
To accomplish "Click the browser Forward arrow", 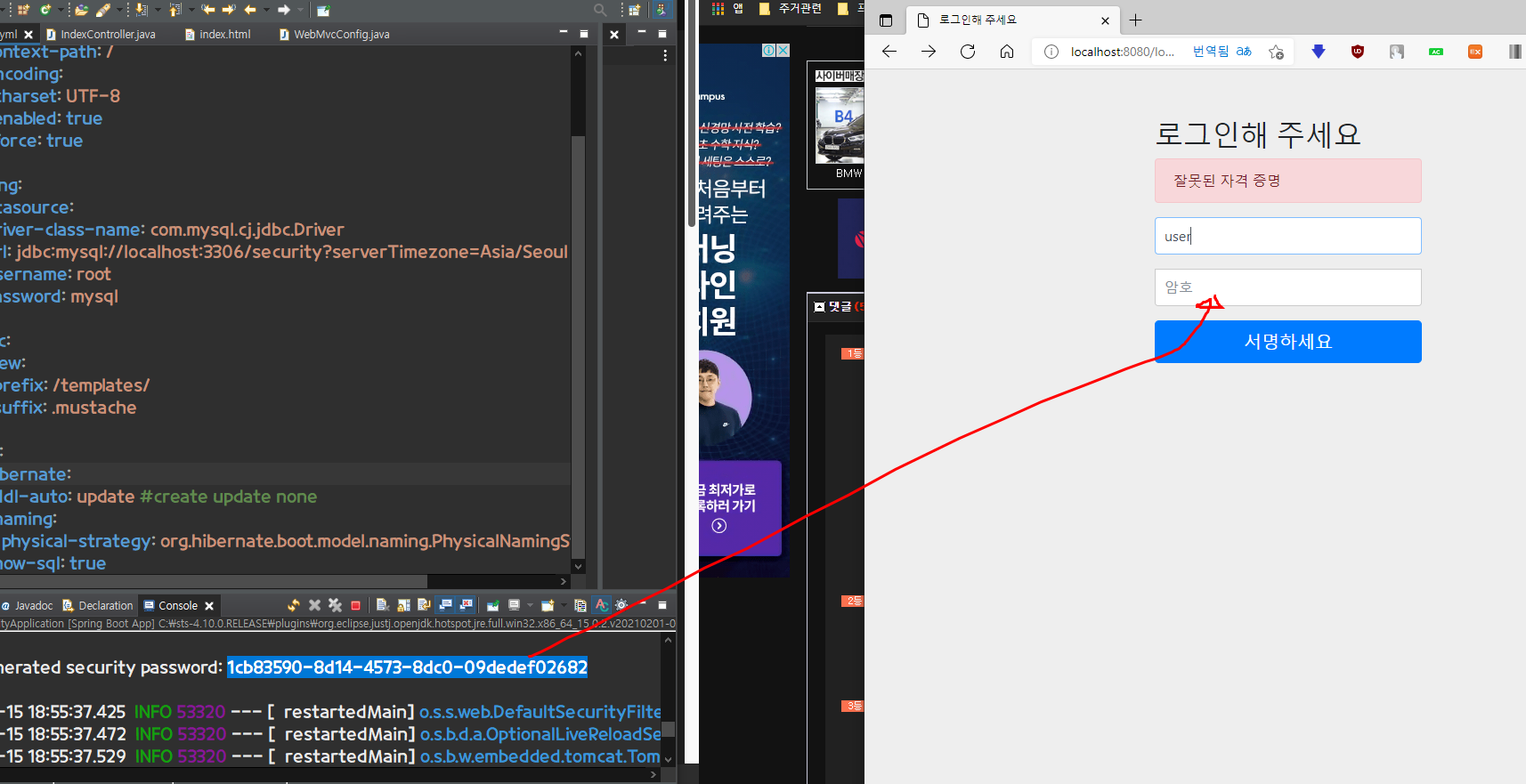I will [x=929, y=52].
